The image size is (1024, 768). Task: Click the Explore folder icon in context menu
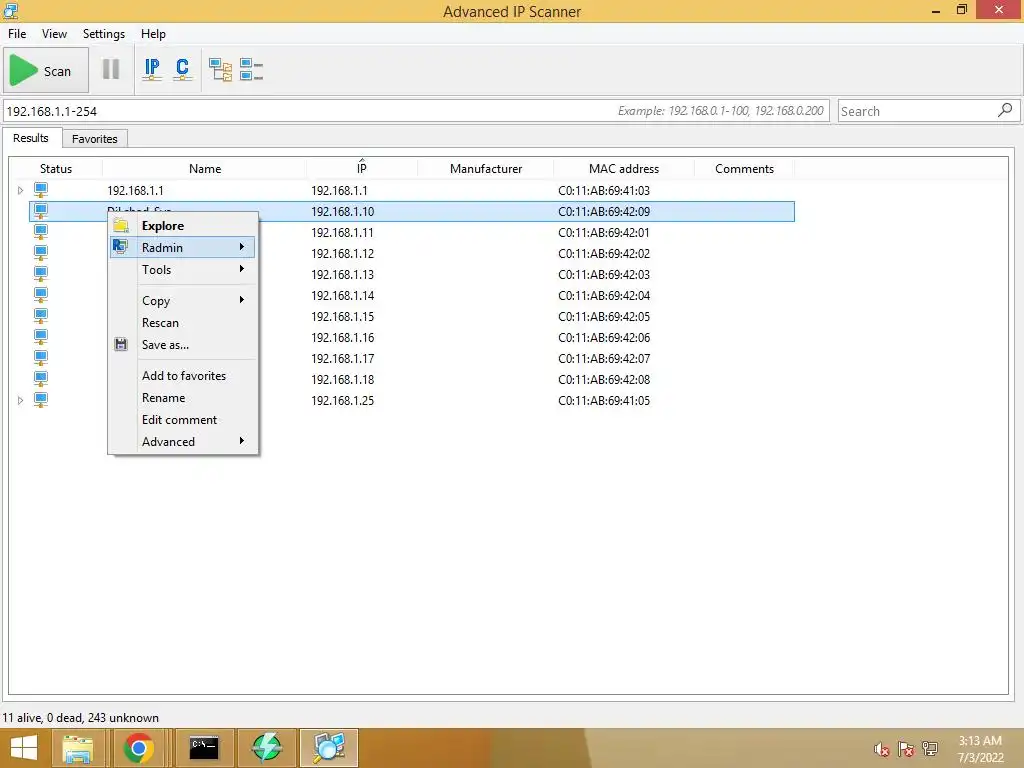[x=121, y=226]
